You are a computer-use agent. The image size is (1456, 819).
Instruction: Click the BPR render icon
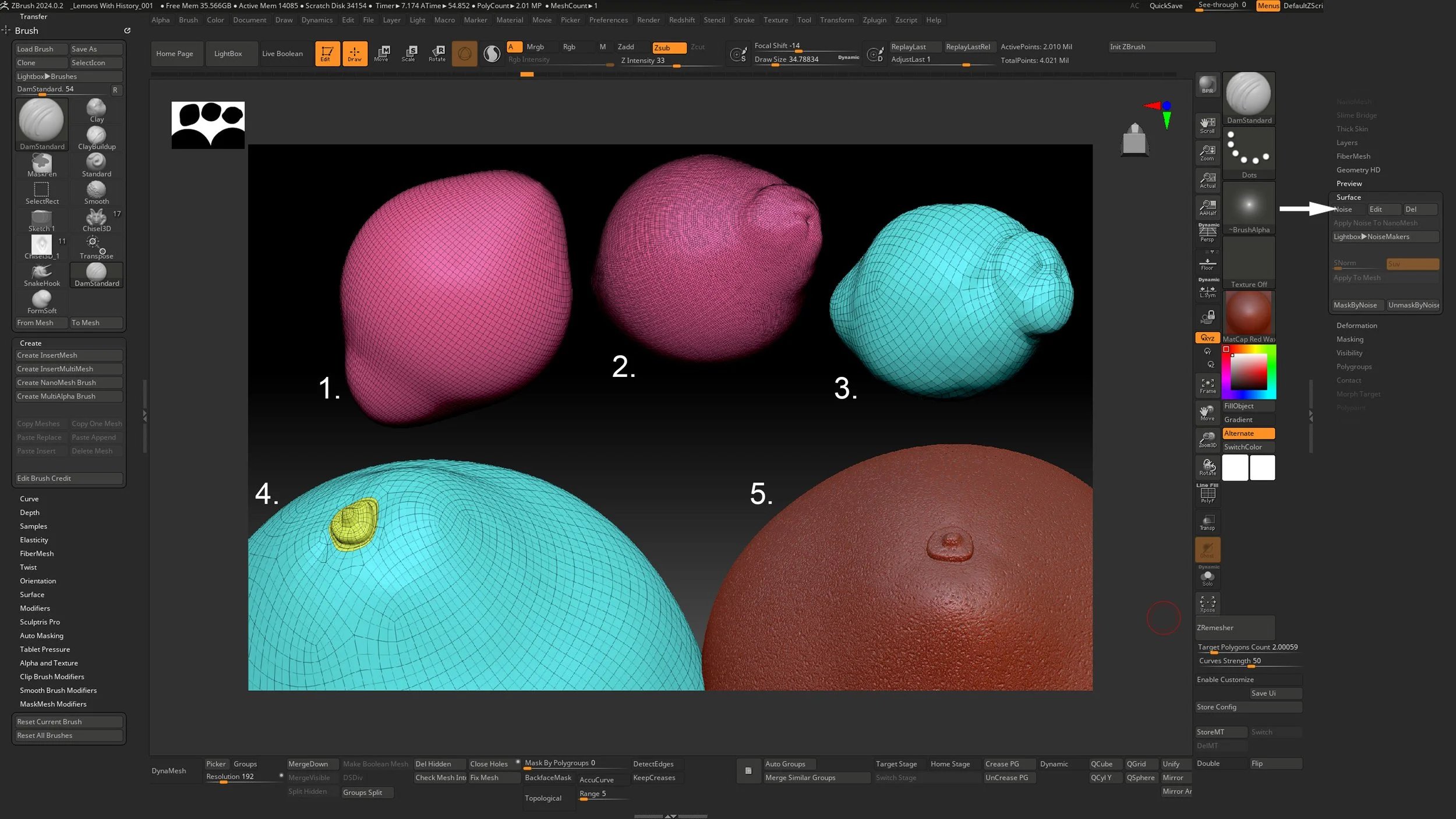(1207, 85)
